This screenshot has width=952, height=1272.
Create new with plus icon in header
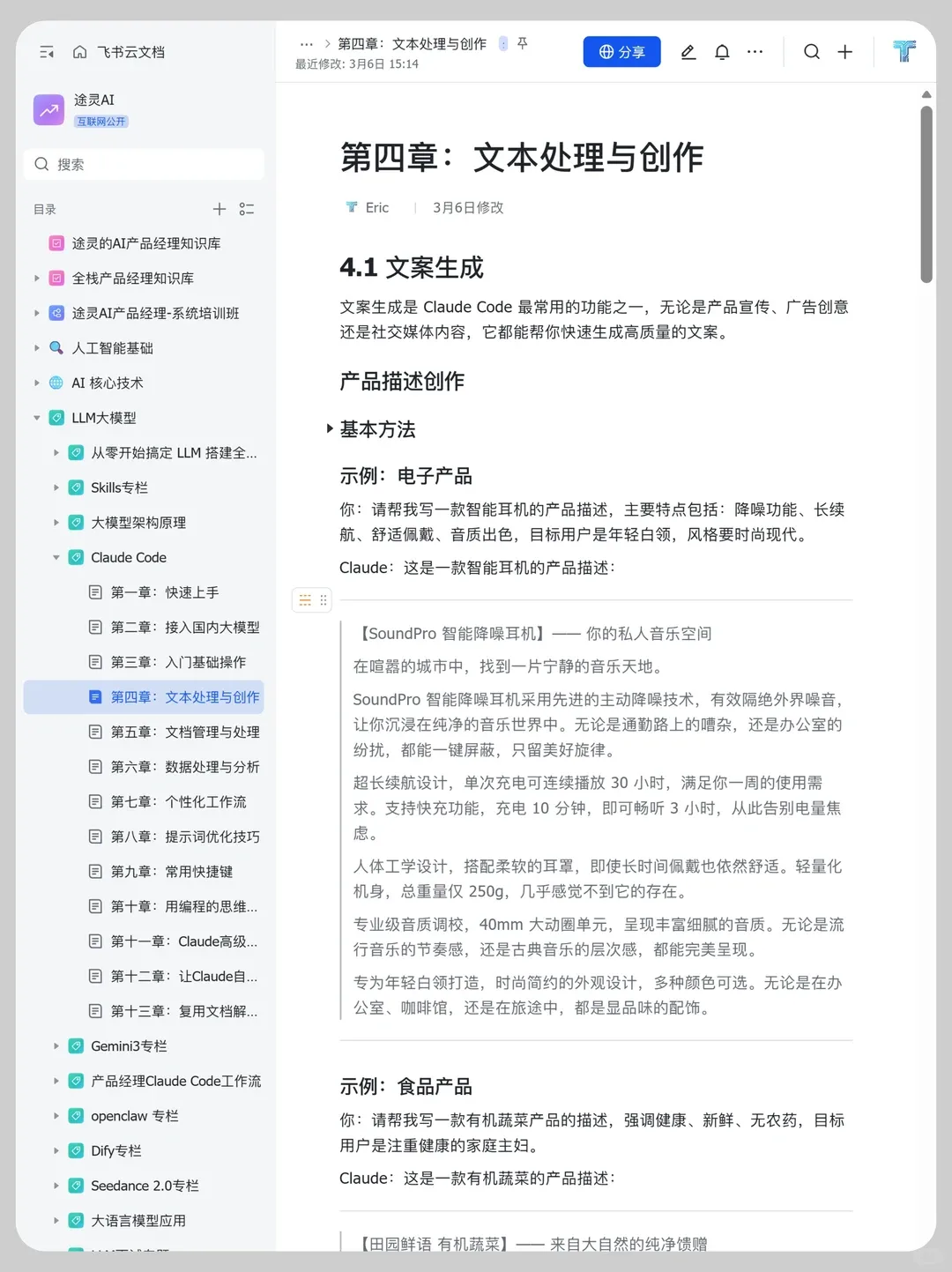coord(844,52)
